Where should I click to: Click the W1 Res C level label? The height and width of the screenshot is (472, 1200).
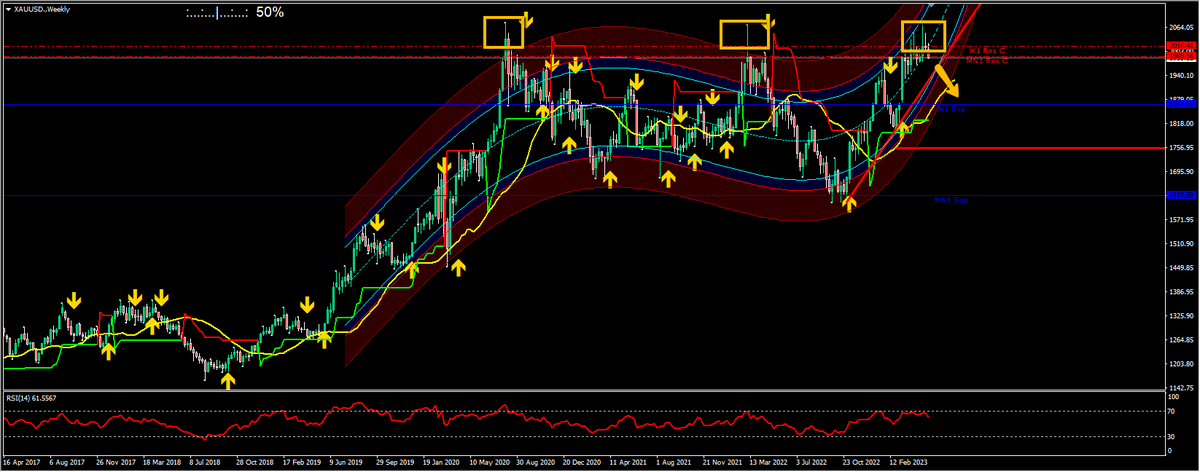tap(988, 49)
